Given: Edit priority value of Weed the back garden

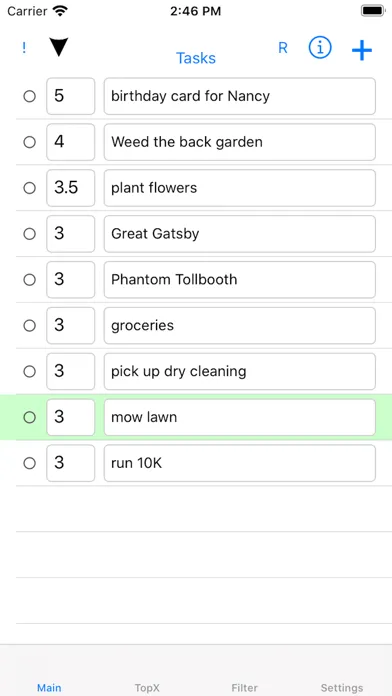Looking at the screenshot, I should click(x=71, y=142).
